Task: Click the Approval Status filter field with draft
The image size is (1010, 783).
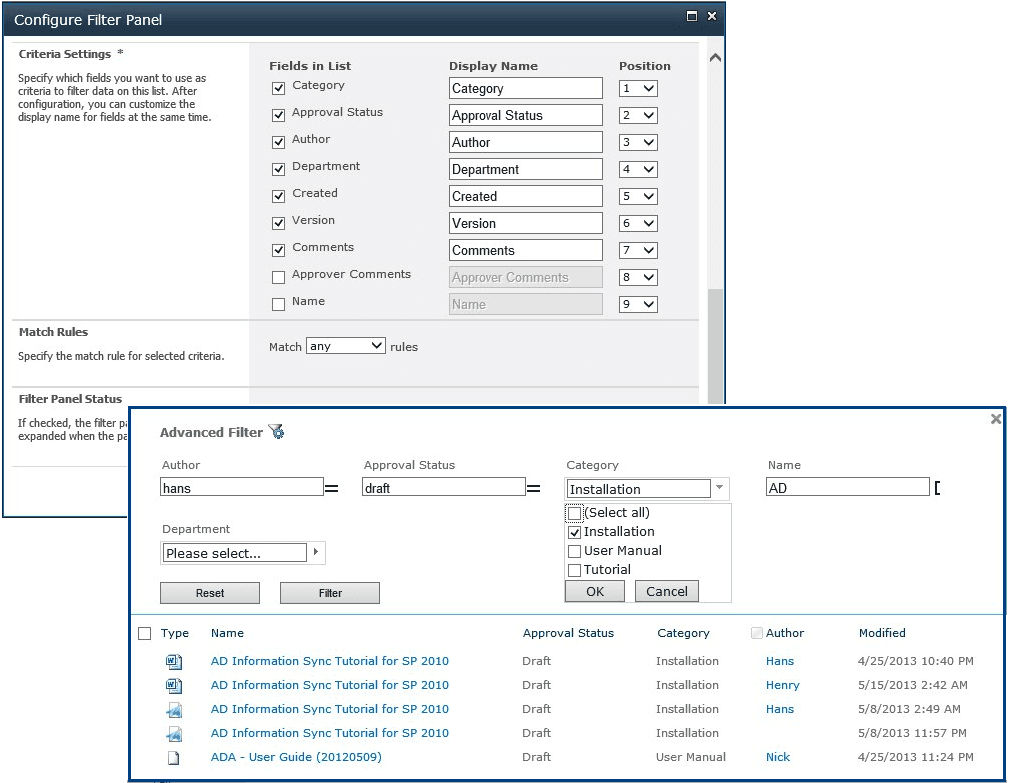Action: pyautogui.click(x=444, y=487)
